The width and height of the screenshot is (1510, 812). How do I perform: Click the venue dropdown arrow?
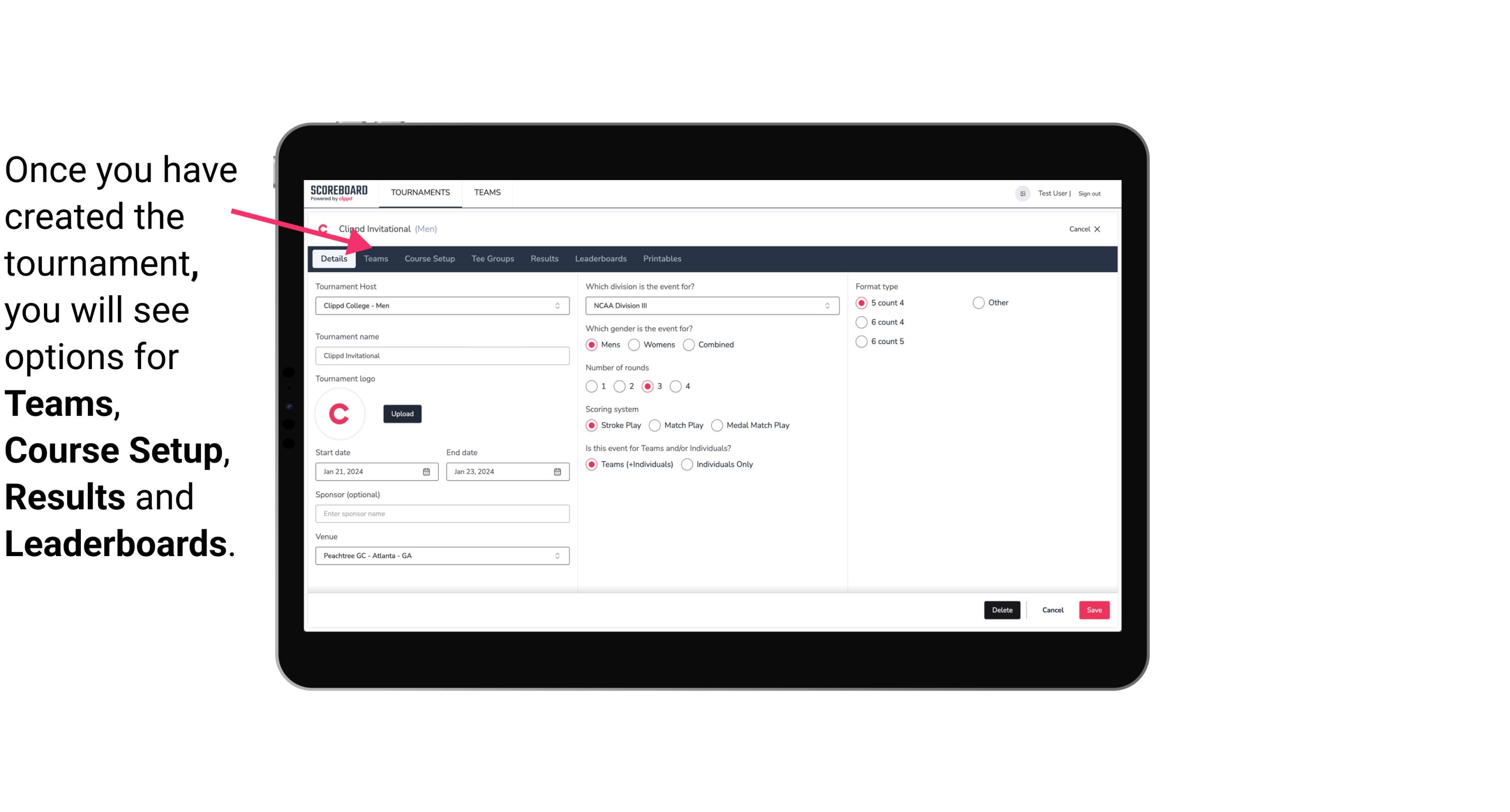pyautogui.click(x=558, y=555)
